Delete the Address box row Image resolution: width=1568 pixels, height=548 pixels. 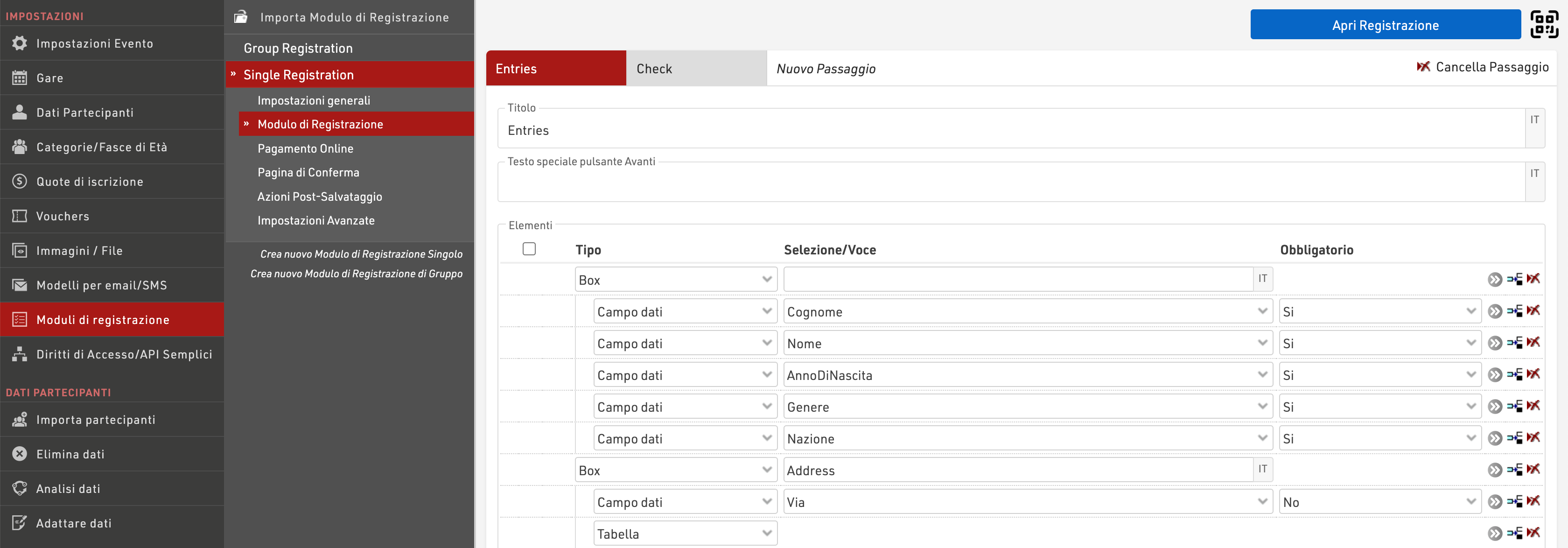[x=1533, y=470]
